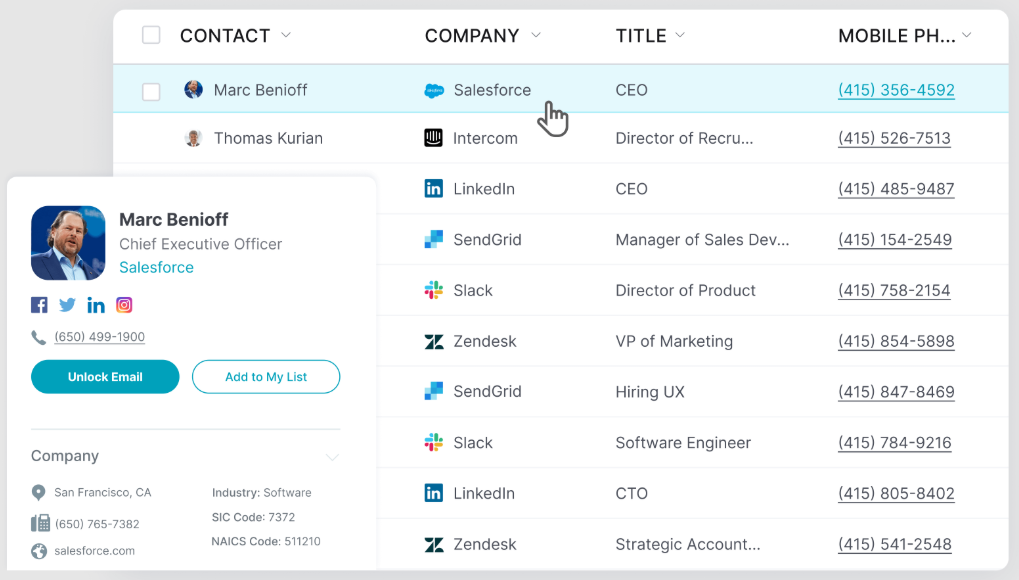Click the LinkedIn logo in the CTO row
1019x580 pixels.
(433, 493)
